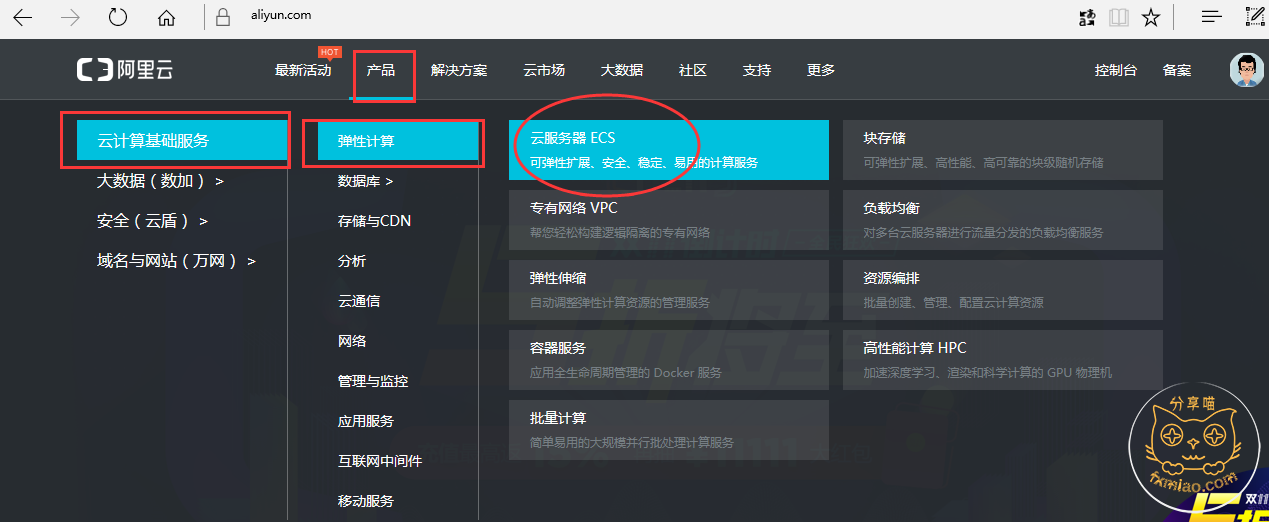Open 批量计算 product card
Screen dimensions: 1269x522
point(669,430)
